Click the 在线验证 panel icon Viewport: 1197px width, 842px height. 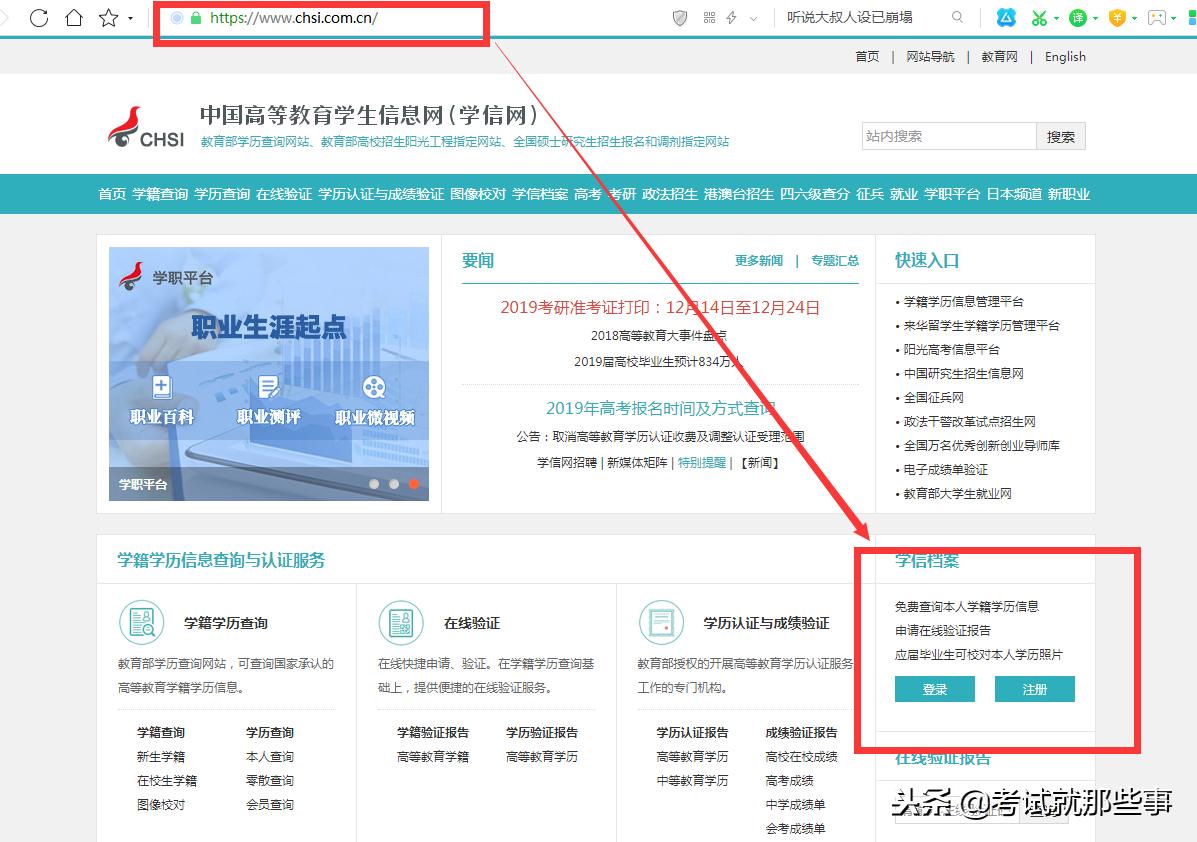(401, 622)
